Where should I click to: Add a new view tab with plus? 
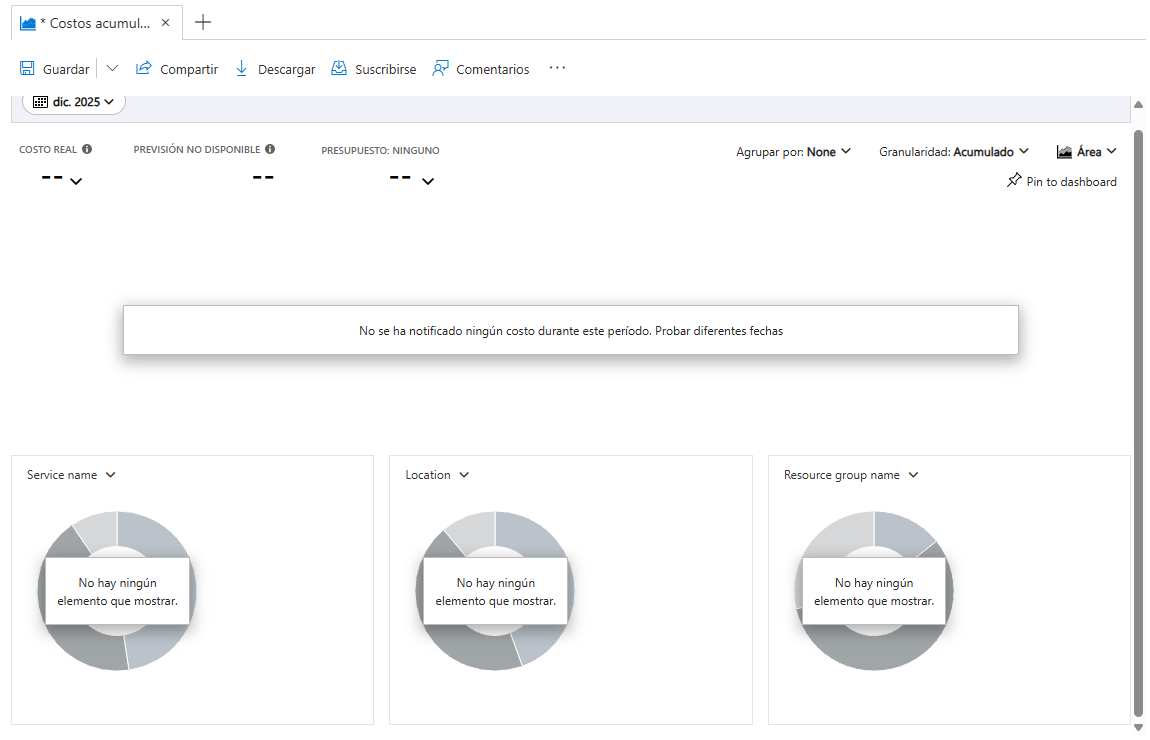click(203, 23)
